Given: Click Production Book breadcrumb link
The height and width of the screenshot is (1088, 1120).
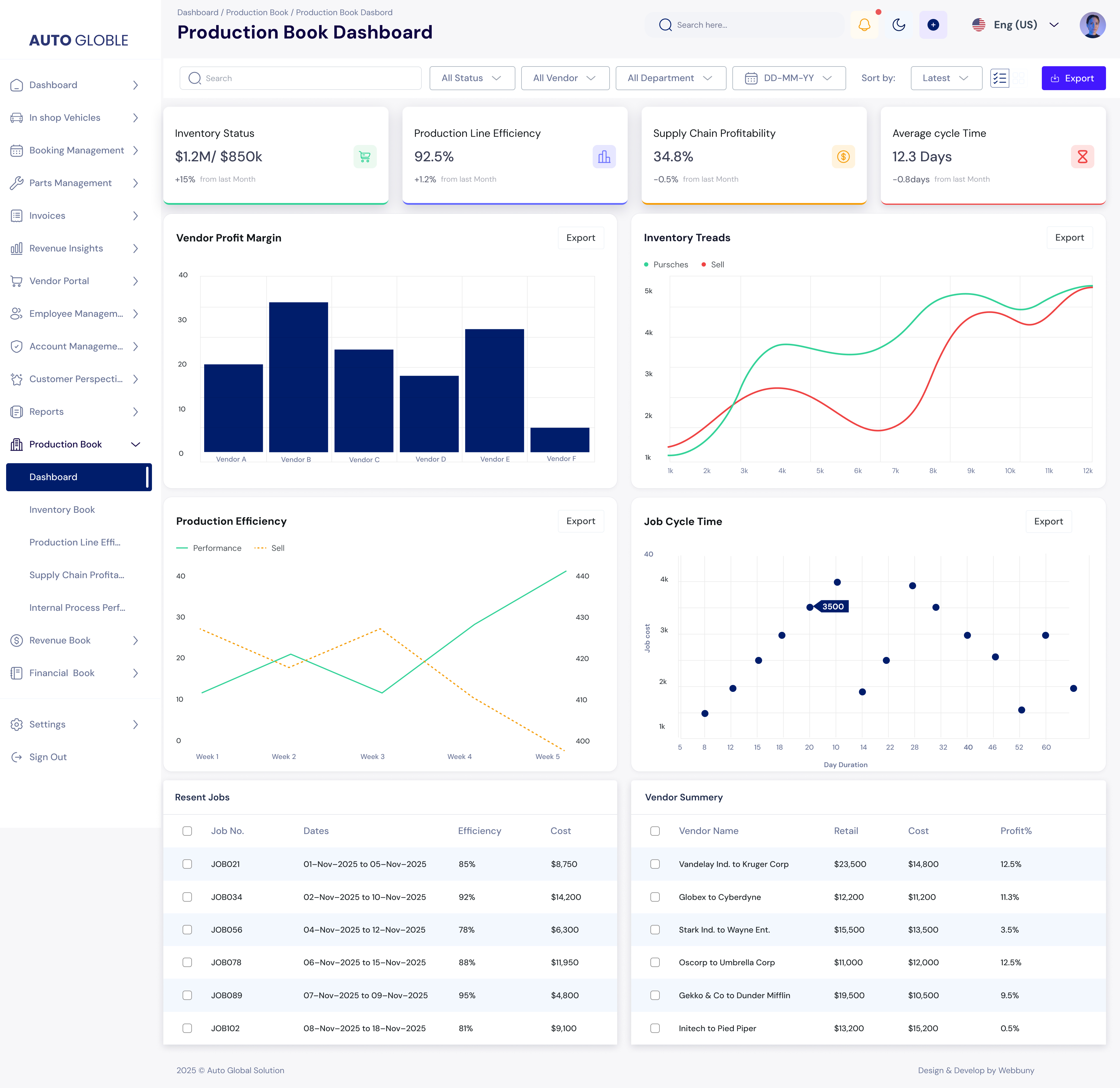Looking at the screenshot, I should 257,13.
